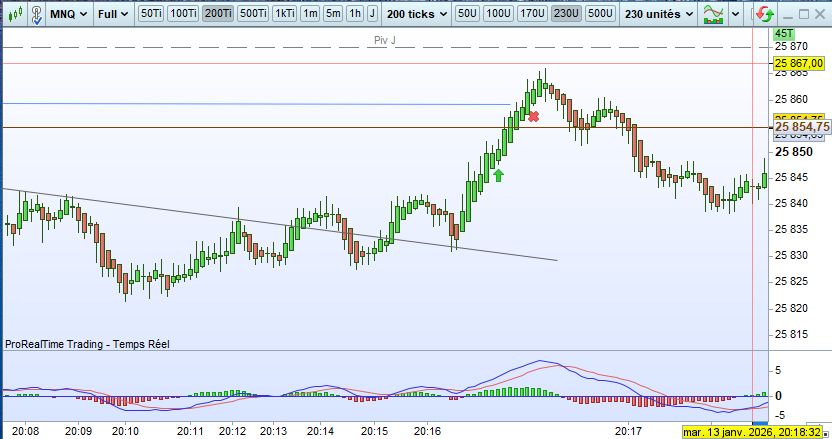Expand the 230 unités dropdown
The height and width of the screenshot is (439, 832).
pyautogui.click(x=659, y=14)
